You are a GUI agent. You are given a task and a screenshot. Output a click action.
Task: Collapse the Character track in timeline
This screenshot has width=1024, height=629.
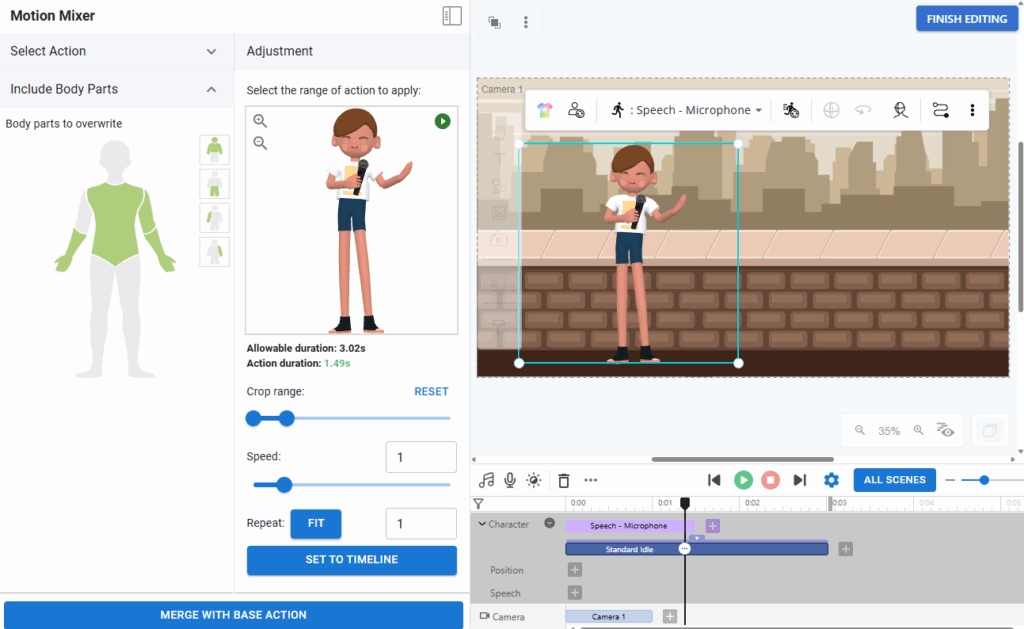pyautogui.click(x=482, y=524)
